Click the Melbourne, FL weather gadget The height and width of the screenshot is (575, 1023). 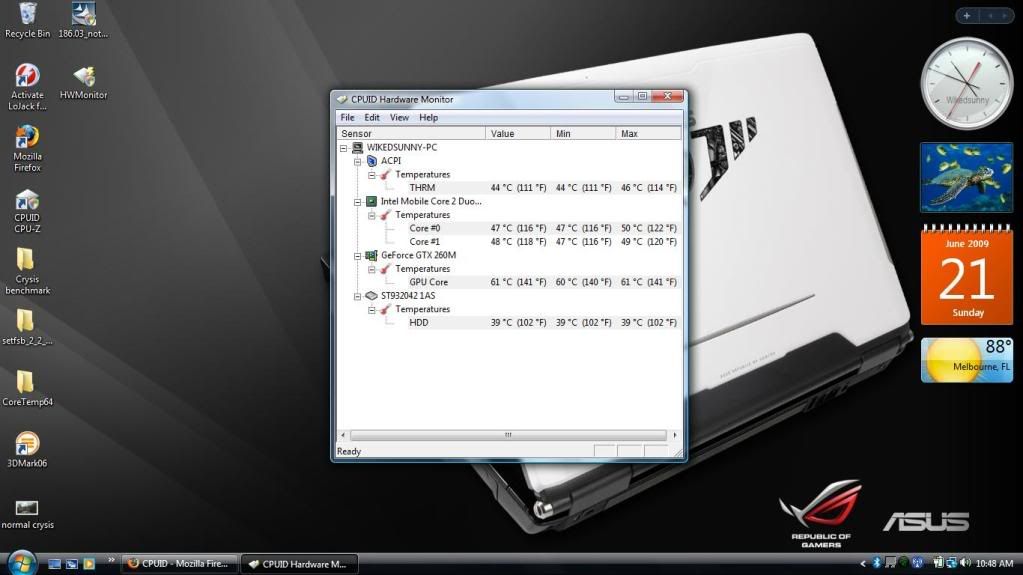click(966, 360)
